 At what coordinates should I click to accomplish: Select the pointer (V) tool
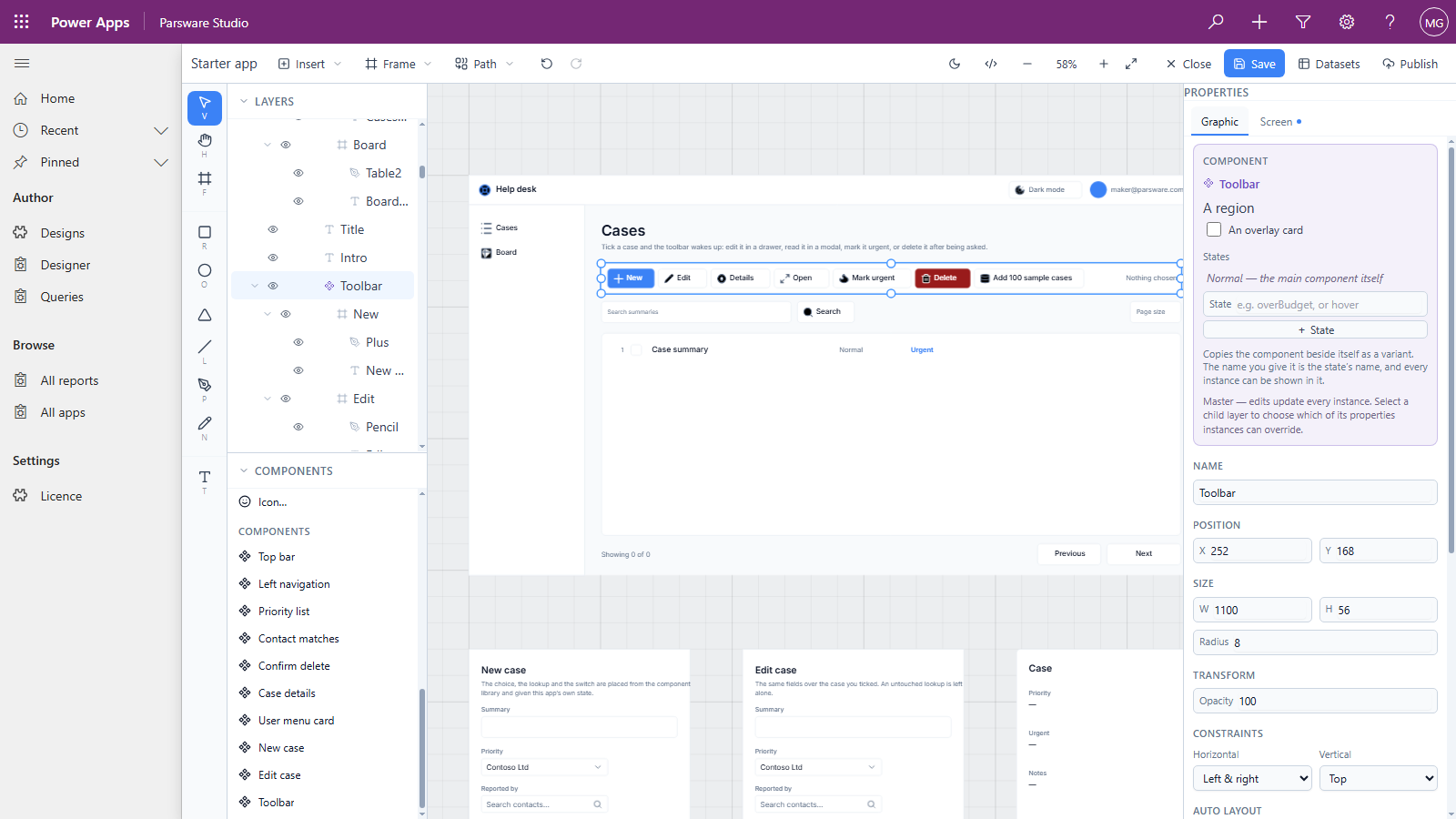(x=205, y=107)
